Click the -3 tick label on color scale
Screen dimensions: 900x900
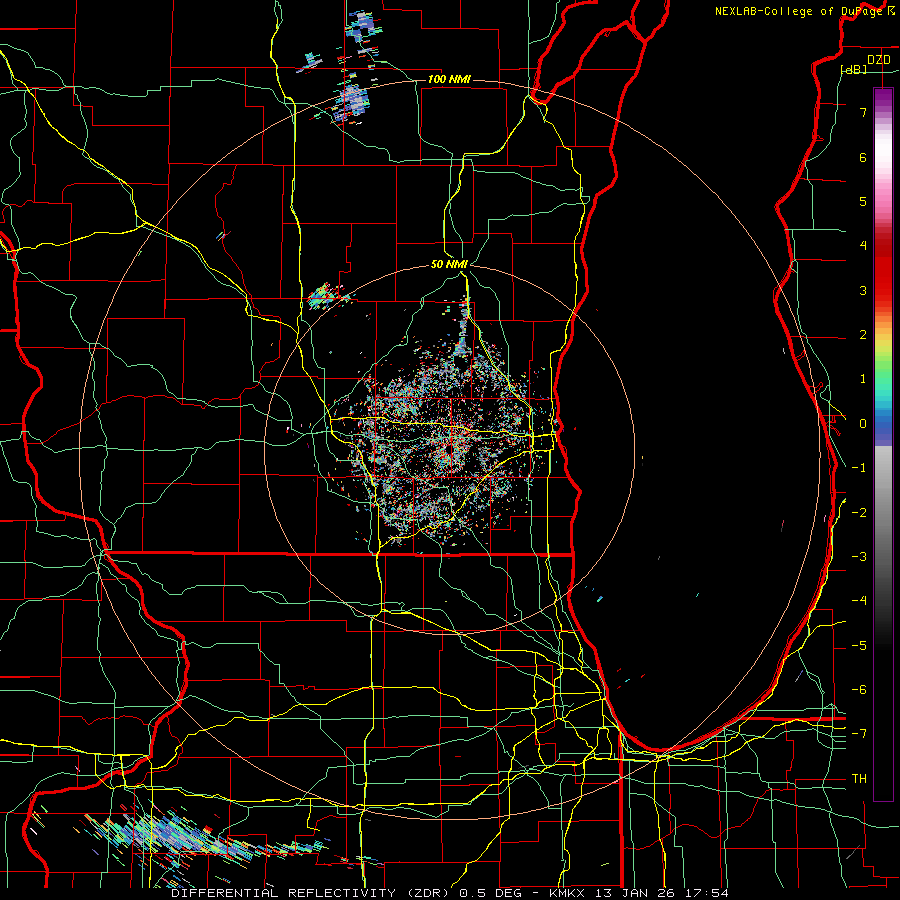pos(859,557)
